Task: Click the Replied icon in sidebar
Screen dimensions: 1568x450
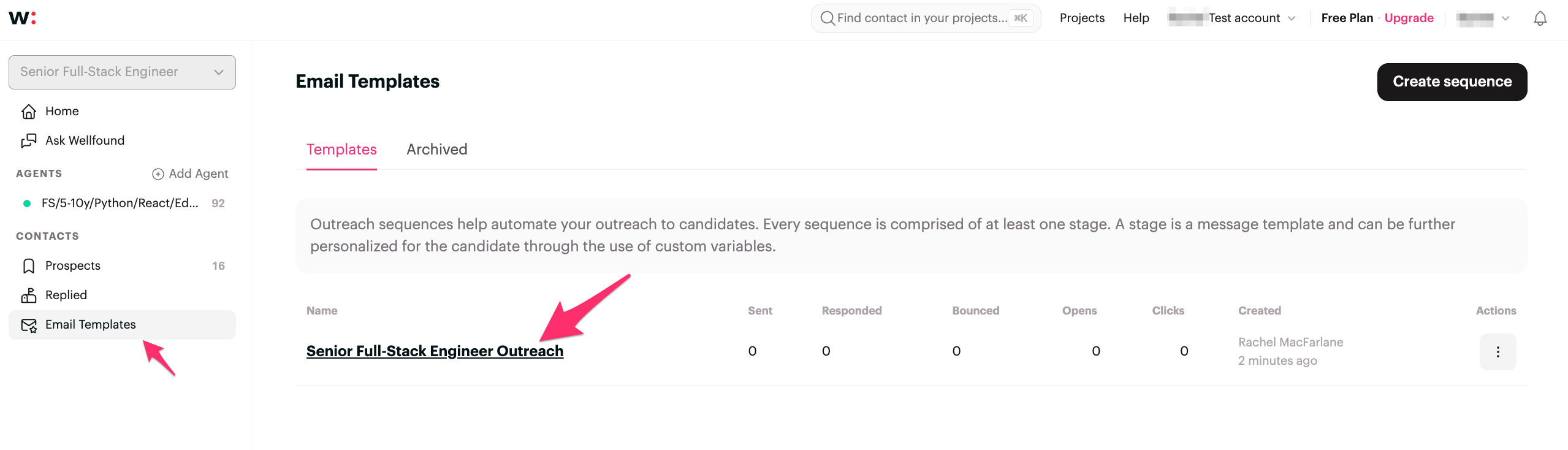Action: pyautogui.click(x=29, y=296)
